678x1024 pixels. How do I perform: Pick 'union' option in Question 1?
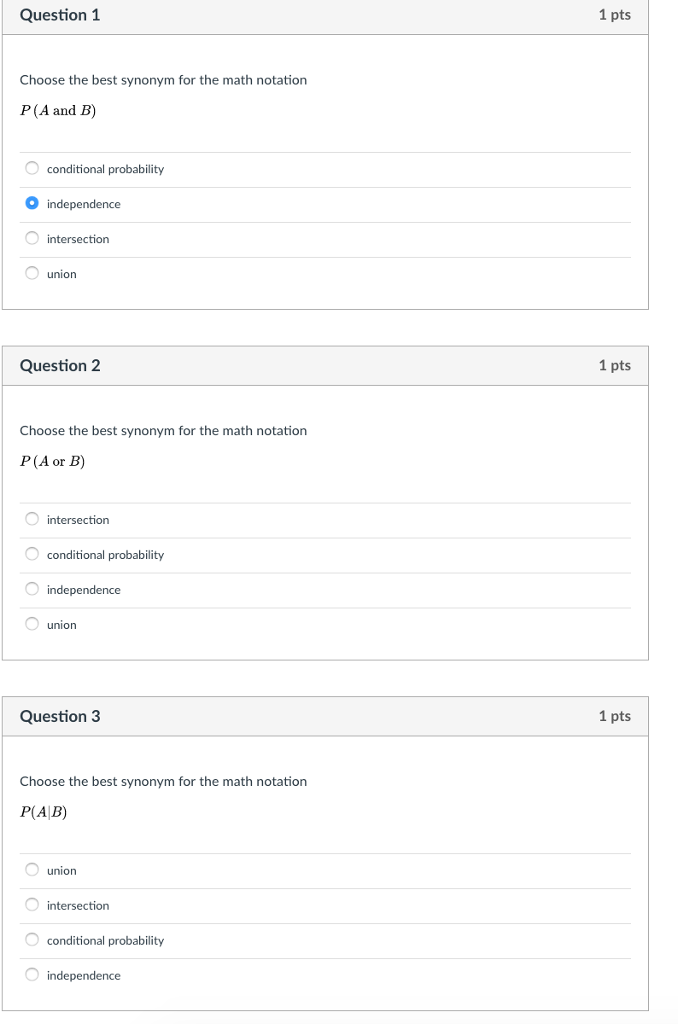tap(33, 274)
